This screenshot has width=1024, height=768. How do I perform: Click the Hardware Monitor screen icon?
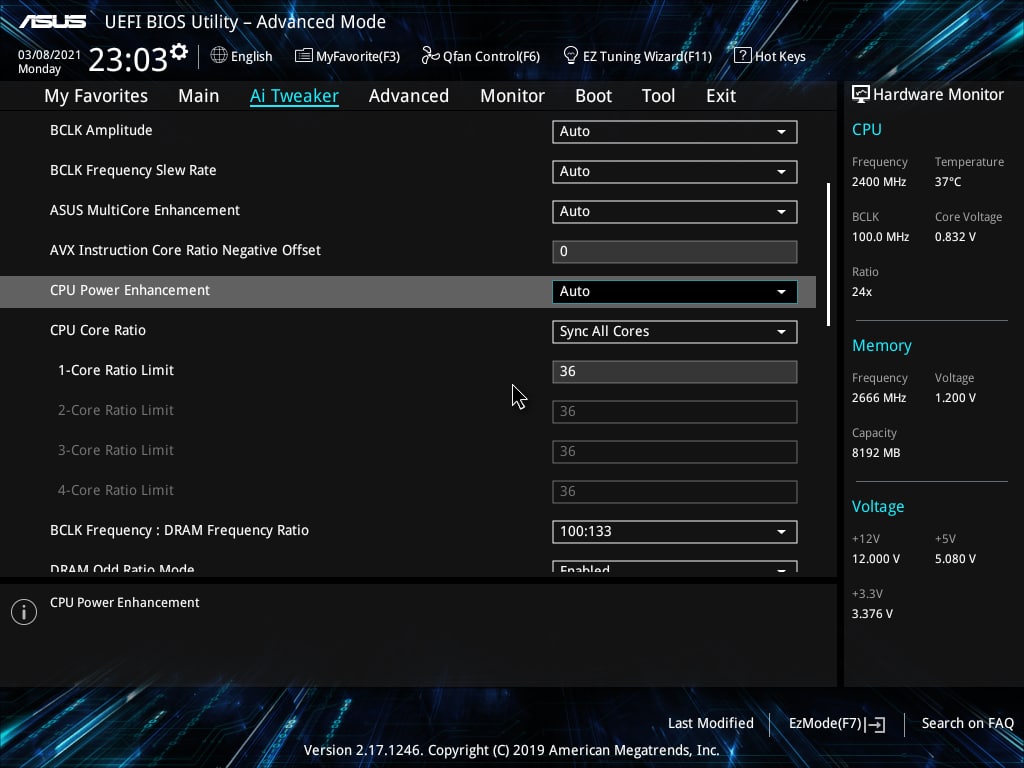[861, 94]
